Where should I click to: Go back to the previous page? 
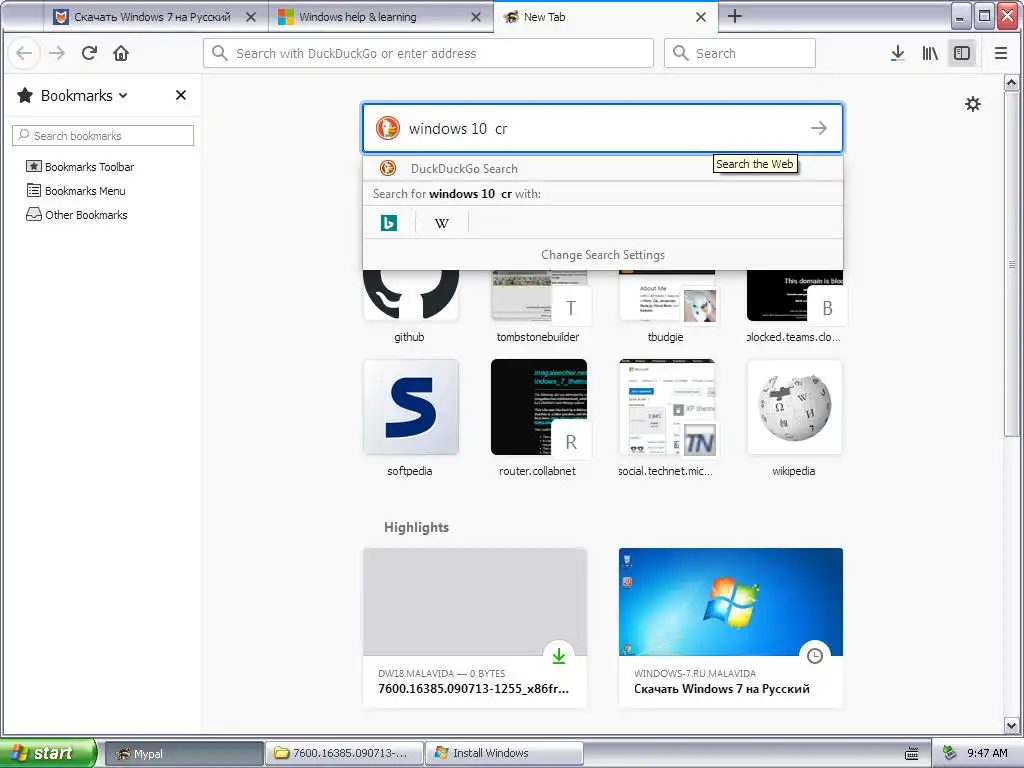point(24,54)
